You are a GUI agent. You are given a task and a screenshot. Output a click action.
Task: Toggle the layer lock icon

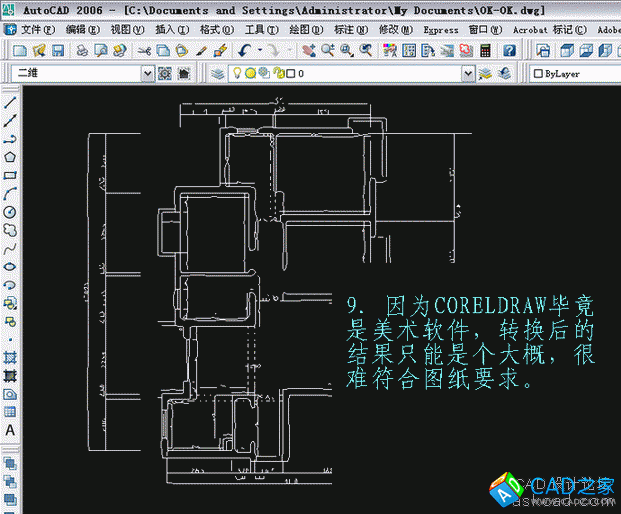(x=276, y=74)
